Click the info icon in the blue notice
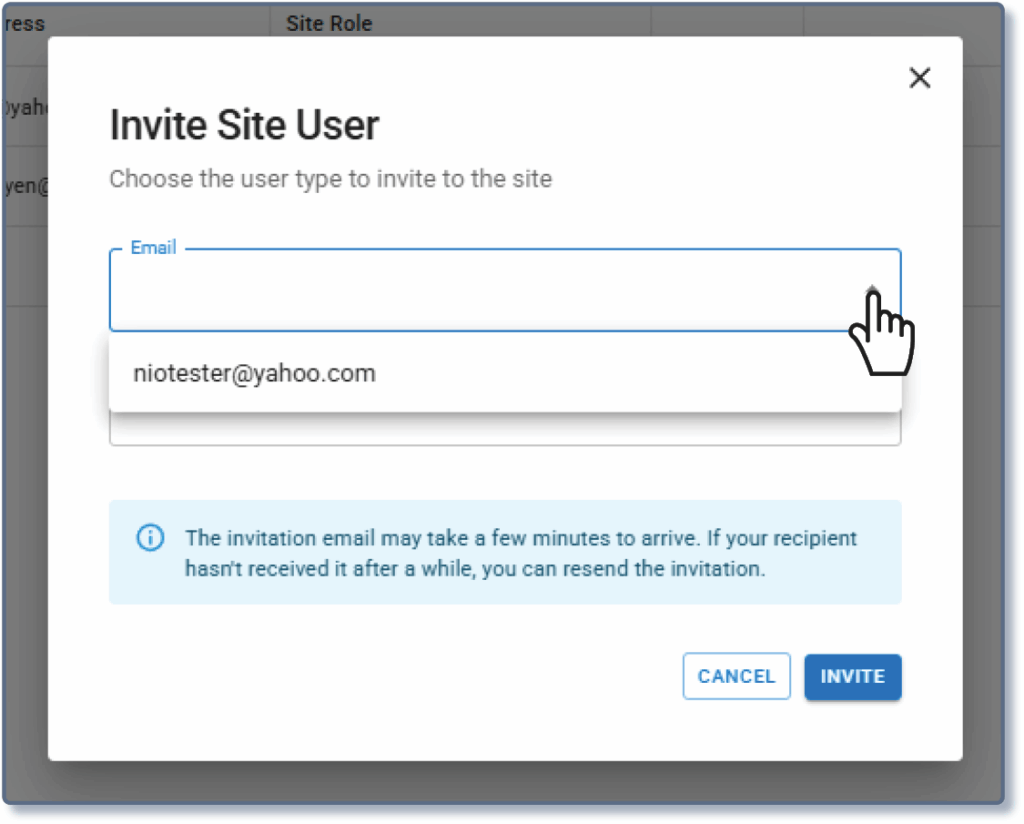The image size is (1024, 824). [149, 539]
